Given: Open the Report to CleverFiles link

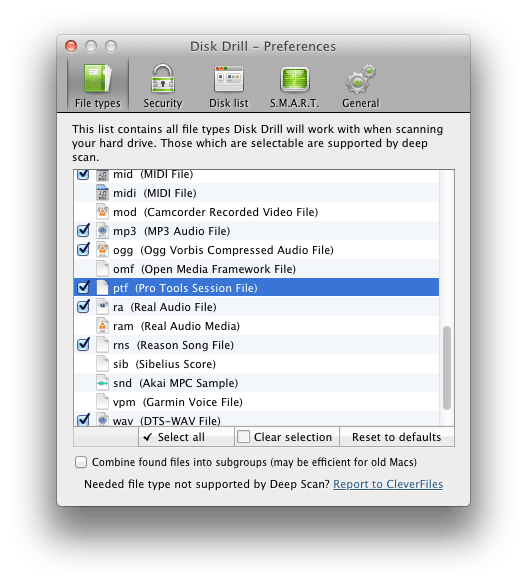Looking at the screenshot, I should click(x=388, y=484).
